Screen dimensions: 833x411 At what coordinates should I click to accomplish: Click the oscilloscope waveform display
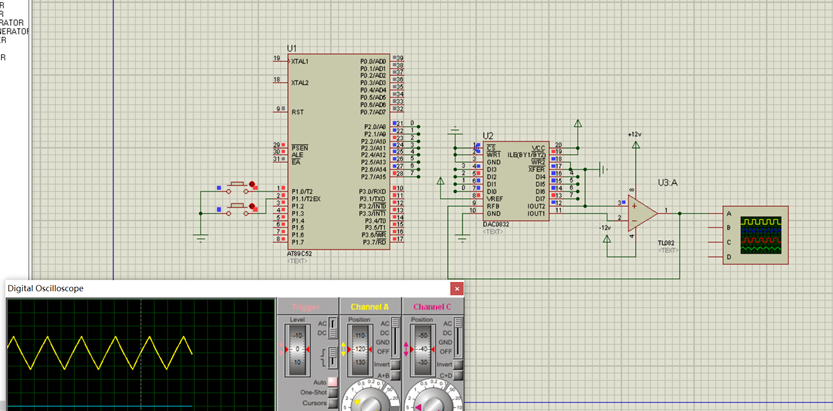click(x=141, y=355)
